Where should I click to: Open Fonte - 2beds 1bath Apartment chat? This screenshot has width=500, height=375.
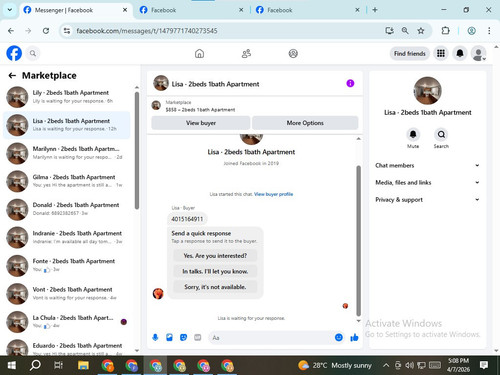pyautogui.click(x=67, y=265)
